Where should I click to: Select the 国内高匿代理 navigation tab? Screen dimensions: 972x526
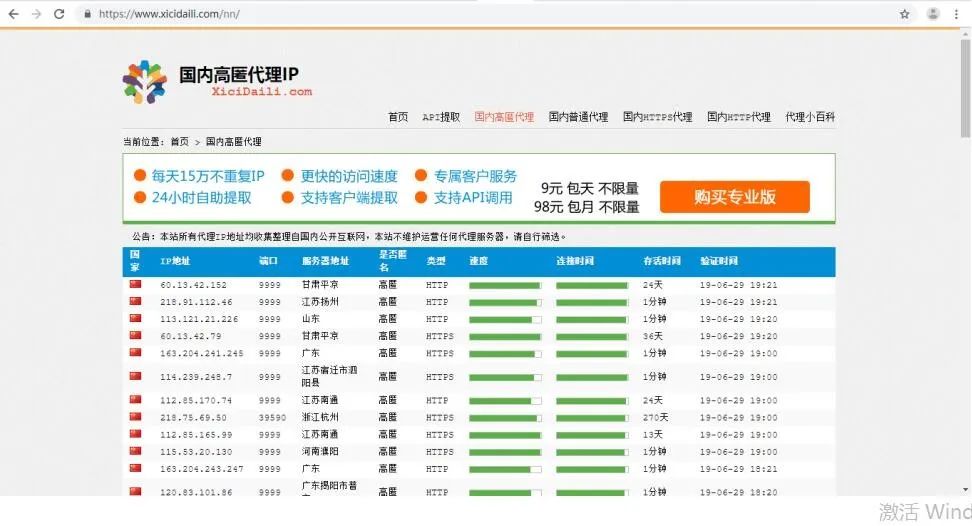click(x=504, y=116)
